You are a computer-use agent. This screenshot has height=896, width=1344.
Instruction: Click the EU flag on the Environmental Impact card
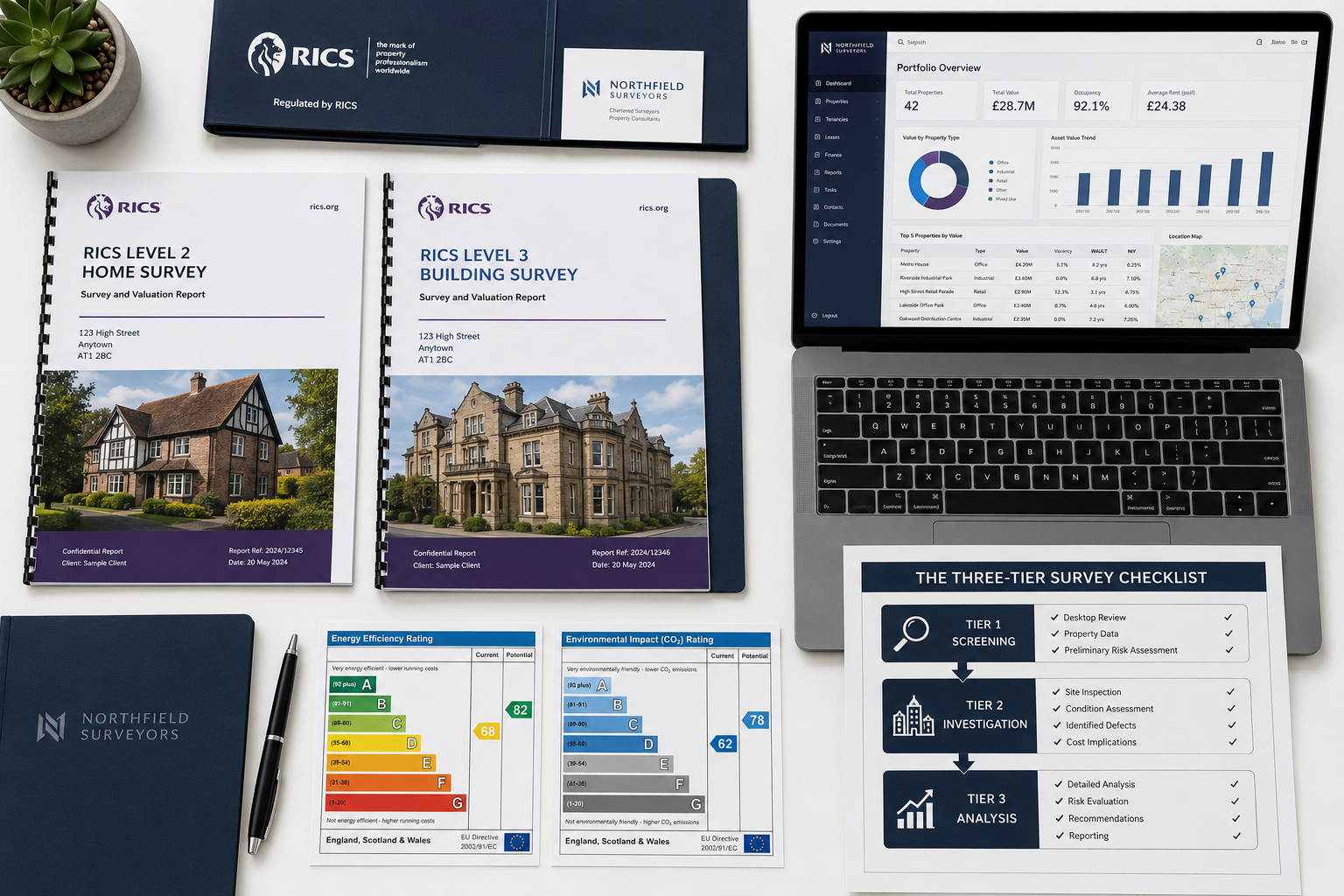point(757,843)
